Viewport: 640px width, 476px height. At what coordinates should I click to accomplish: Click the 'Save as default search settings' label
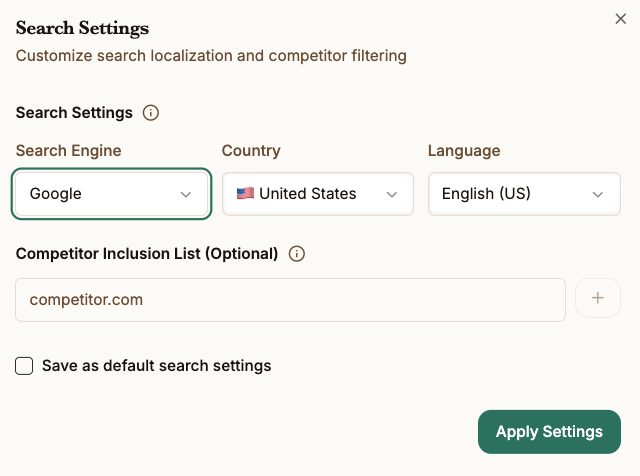click(156, 366)
